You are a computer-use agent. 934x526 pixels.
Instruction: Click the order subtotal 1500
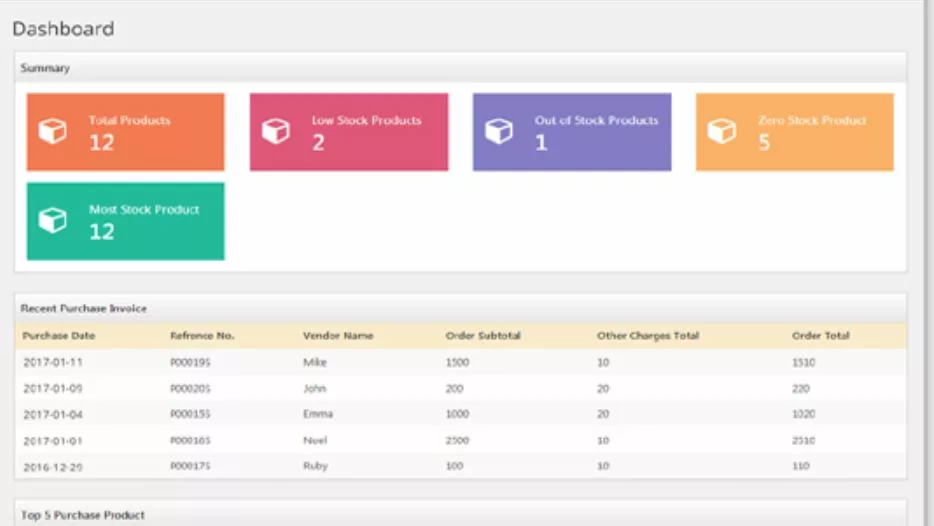457,362
